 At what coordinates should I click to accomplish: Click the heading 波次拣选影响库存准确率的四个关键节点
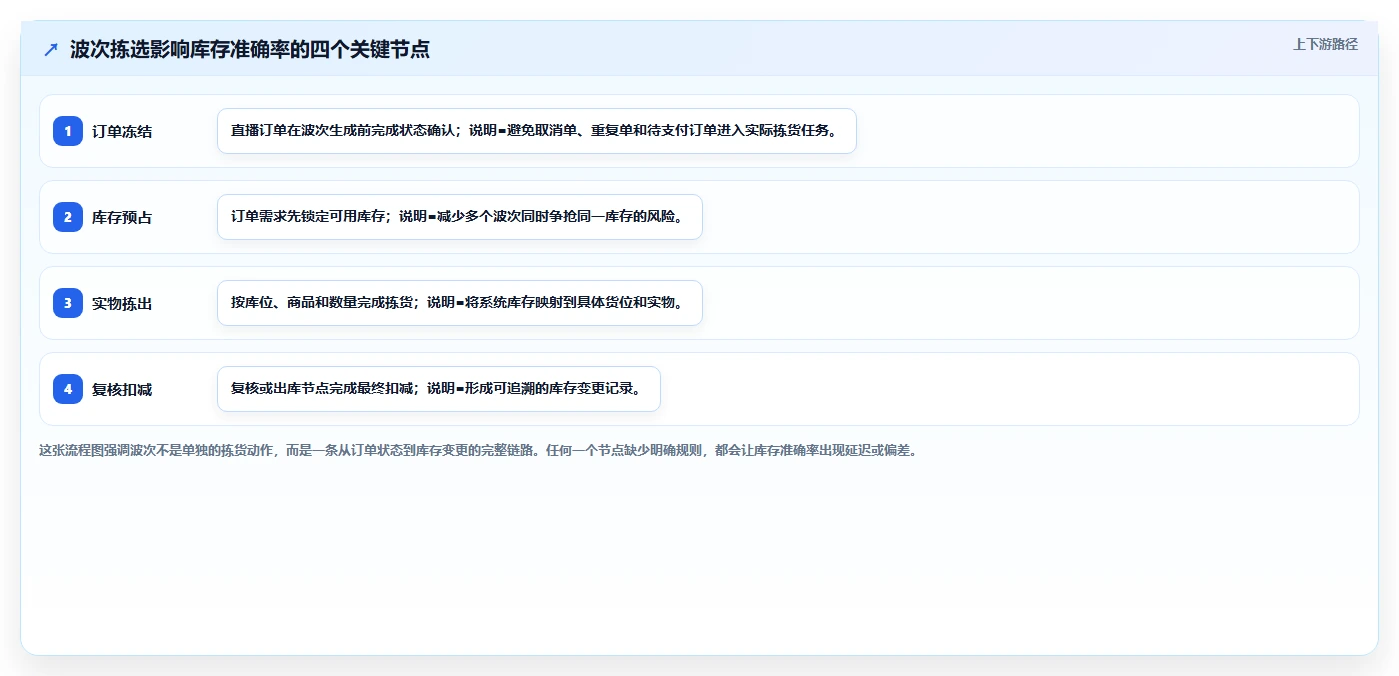click(x=250, y=49)
